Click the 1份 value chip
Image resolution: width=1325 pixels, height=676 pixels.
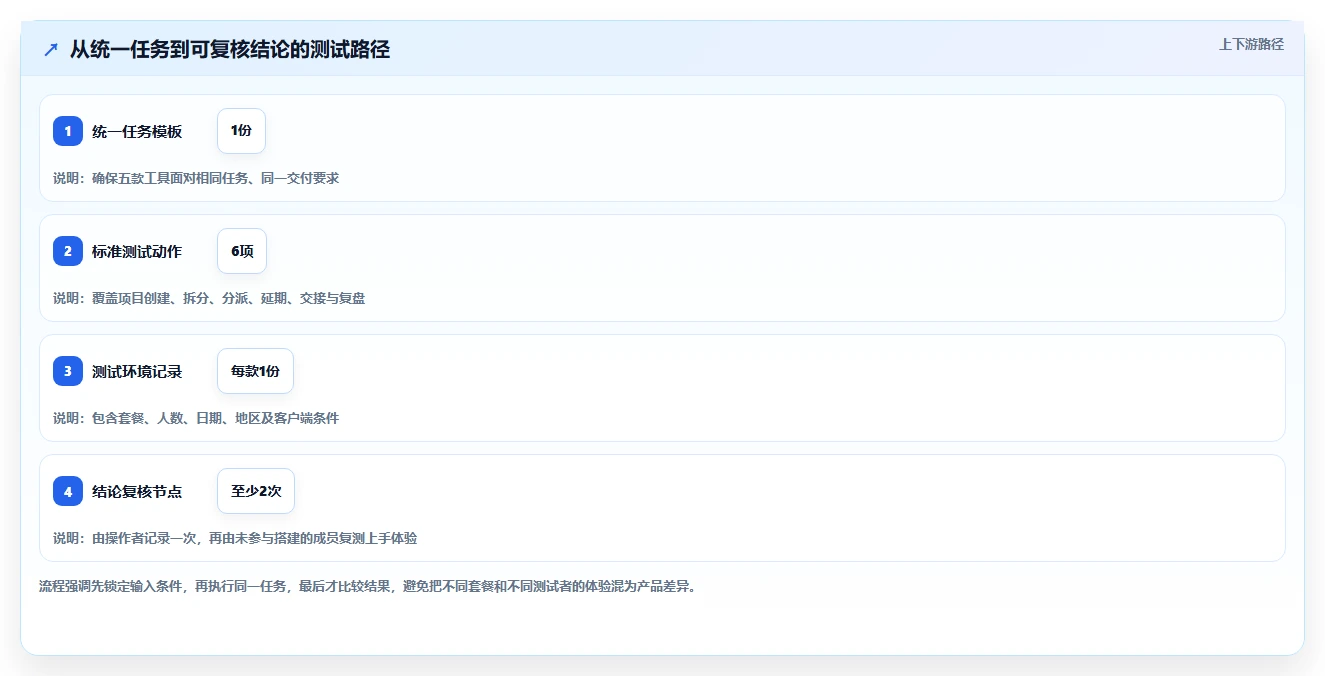[x=241, y=131]
